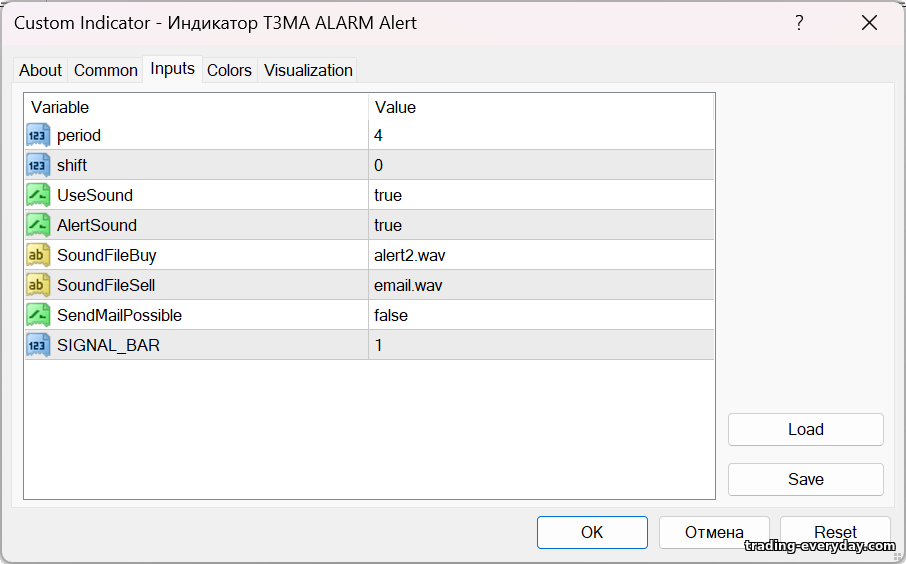The image size is (906, 564).
Task: Open the Visualization tab
Action: 308,70
